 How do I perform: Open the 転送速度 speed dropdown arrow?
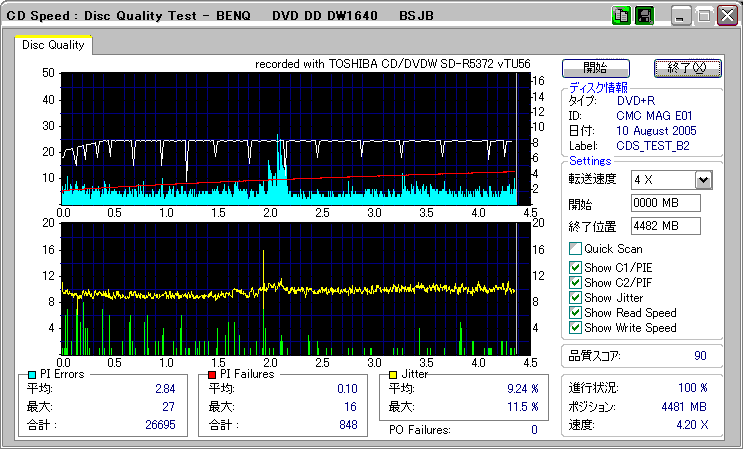point(703,180)
